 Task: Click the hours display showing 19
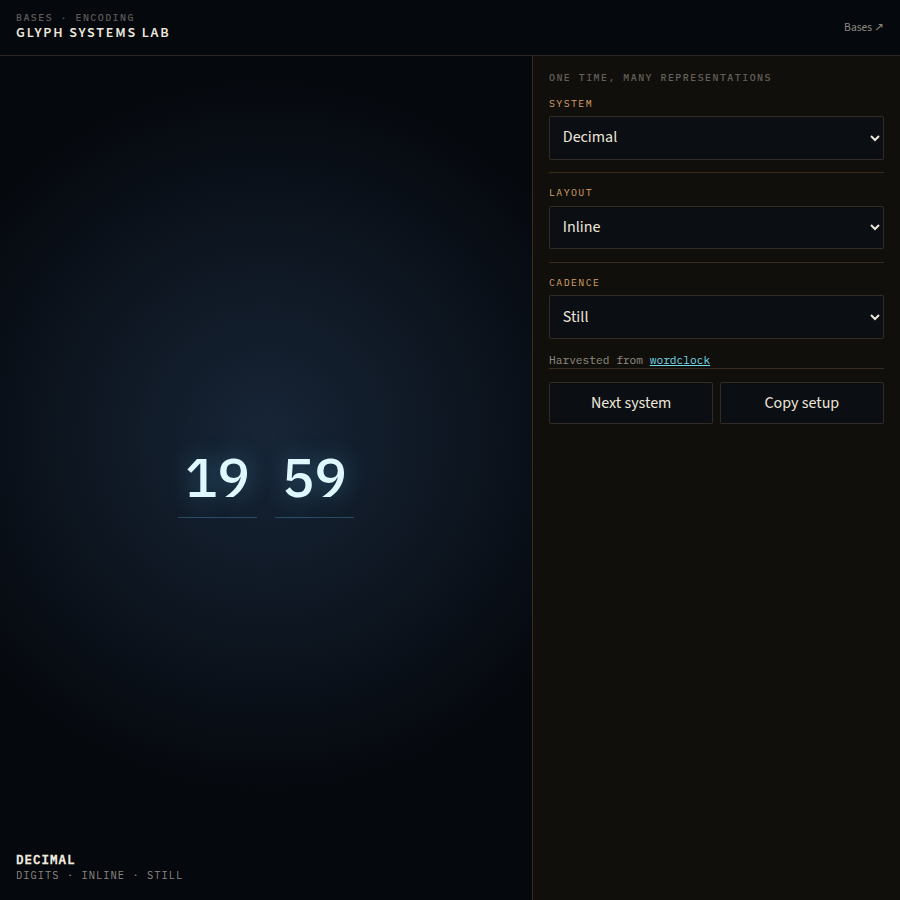click(218, 478)
